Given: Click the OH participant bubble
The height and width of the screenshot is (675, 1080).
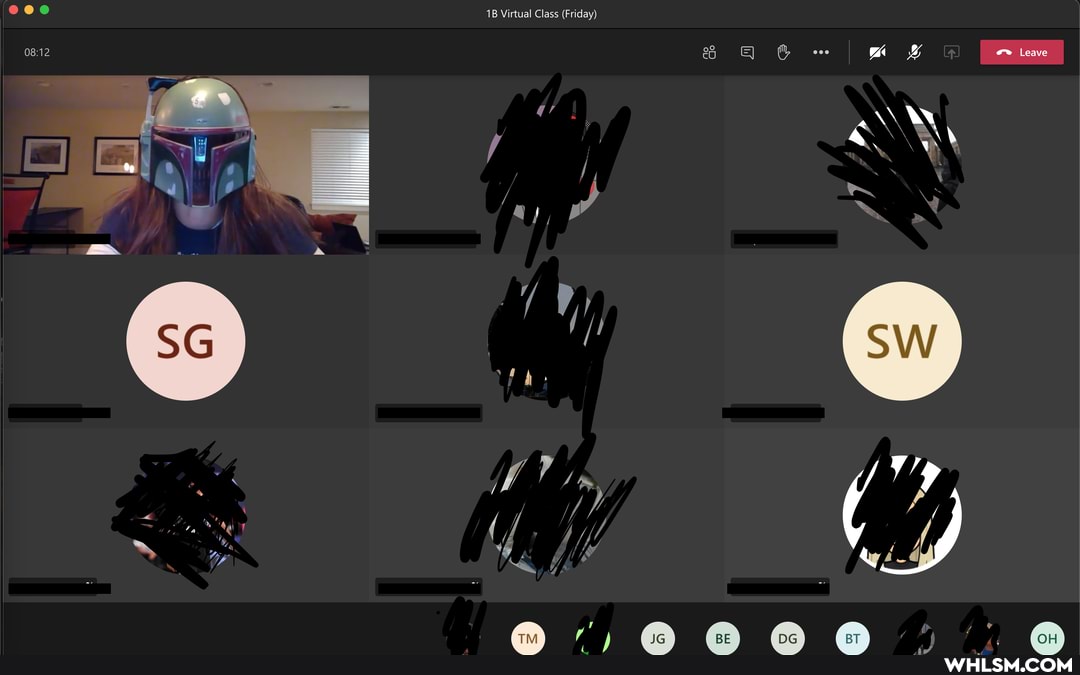Looking at the screenshot, I should pyautogui.click(x=1047, y=638).
